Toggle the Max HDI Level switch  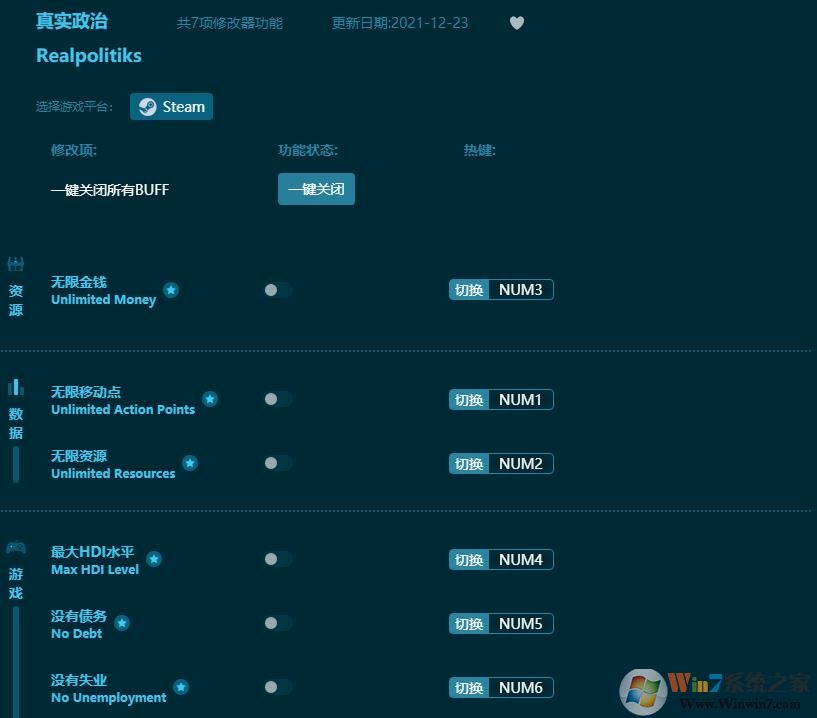point(272,559)
